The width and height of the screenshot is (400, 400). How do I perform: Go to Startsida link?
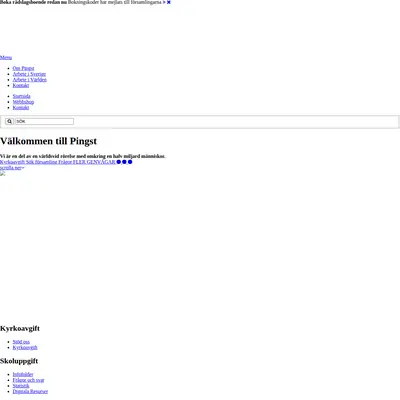(x=21, y=96)
